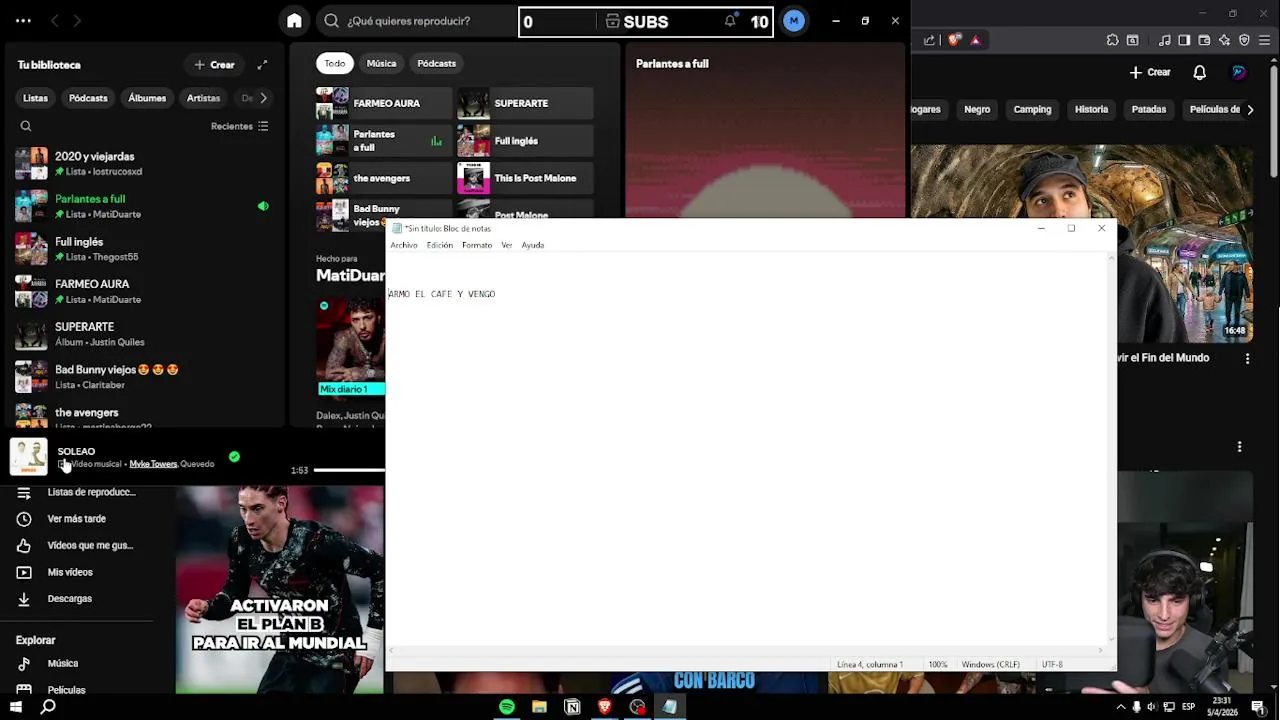Open the Spotify profile avatar M

pos(794,21)
